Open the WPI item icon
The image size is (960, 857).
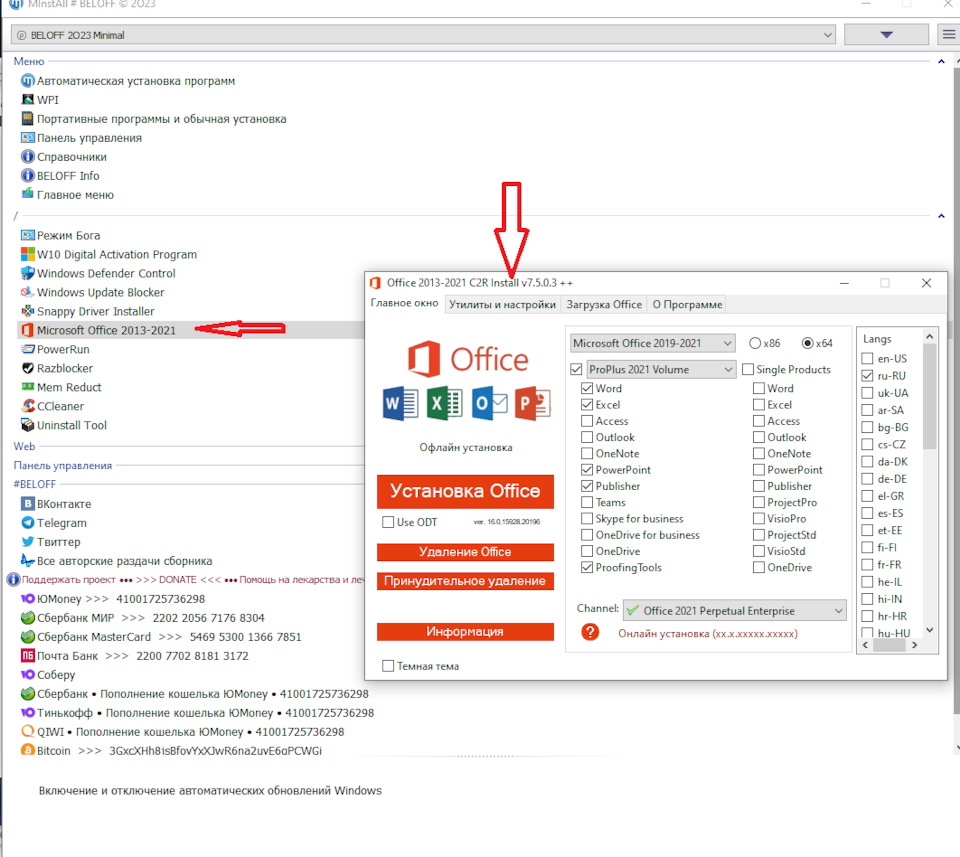(x=28, y=99)
